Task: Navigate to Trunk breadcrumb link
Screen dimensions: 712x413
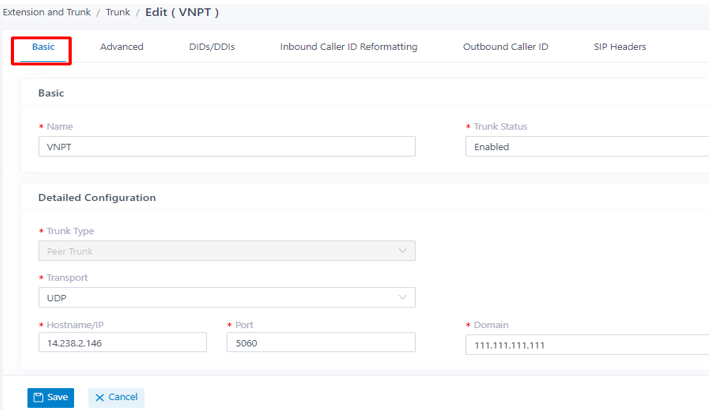Action: [x=118, y=12]
